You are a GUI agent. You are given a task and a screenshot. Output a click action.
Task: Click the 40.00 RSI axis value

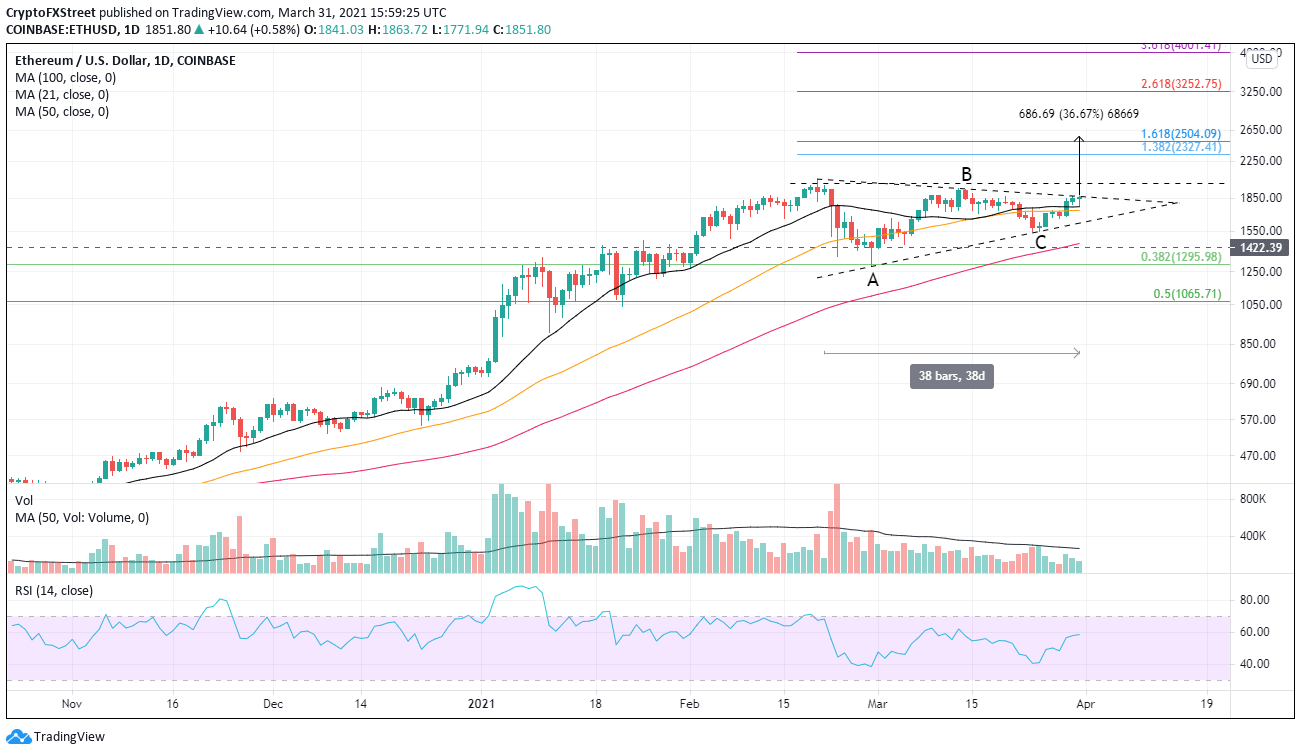point(1255,664)
